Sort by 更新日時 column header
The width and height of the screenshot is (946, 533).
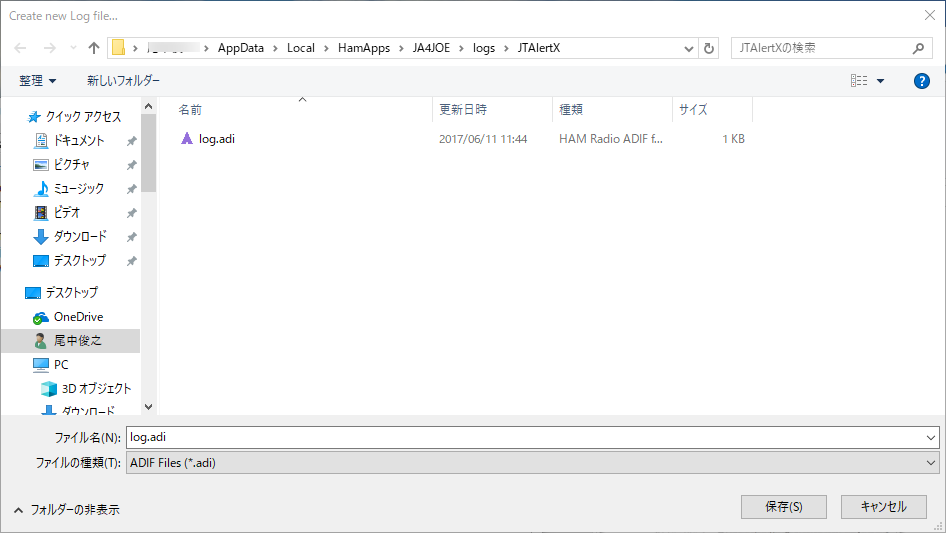pos(463,110)
